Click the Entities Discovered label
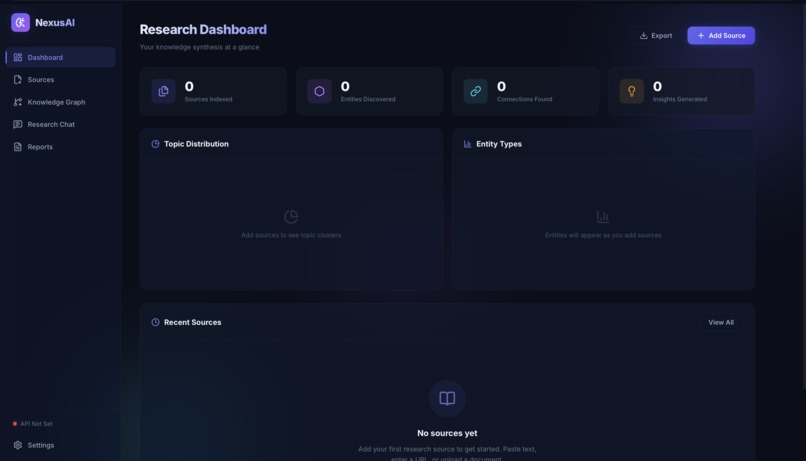The width and height of the screenshot is (806, 461). [368, 99]
